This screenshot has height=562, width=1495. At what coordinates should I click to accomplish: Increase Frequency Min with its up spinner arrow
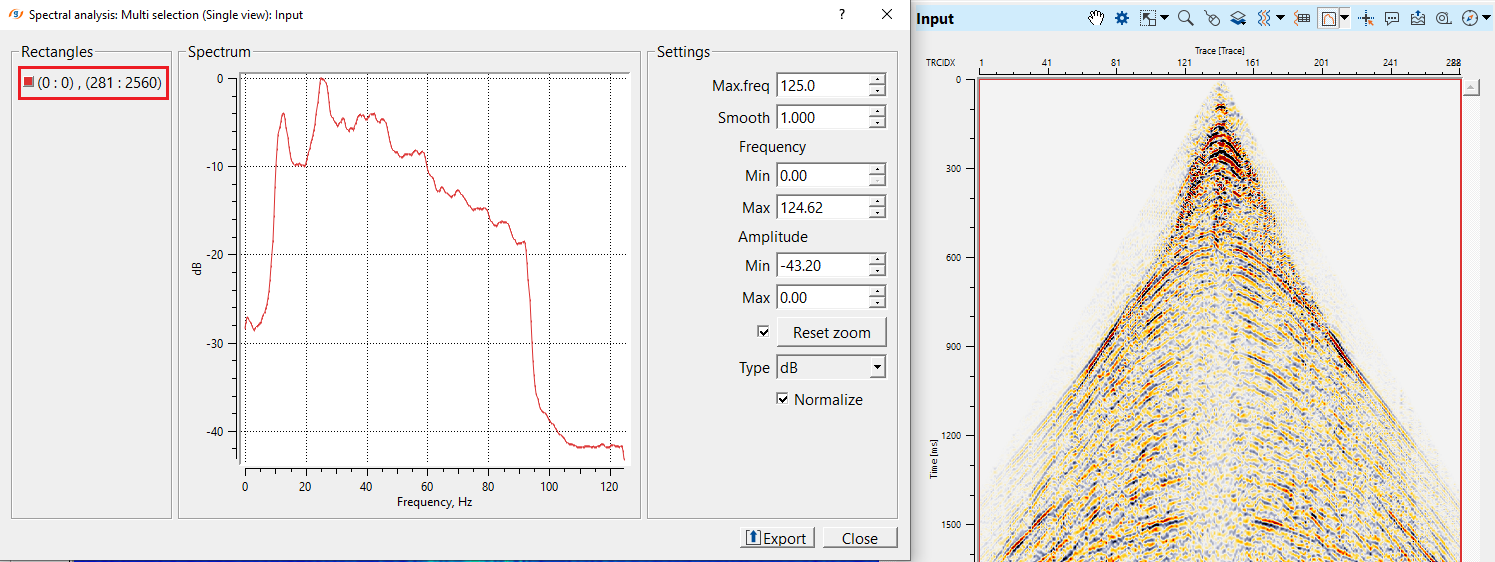click(x=877, y=170)
